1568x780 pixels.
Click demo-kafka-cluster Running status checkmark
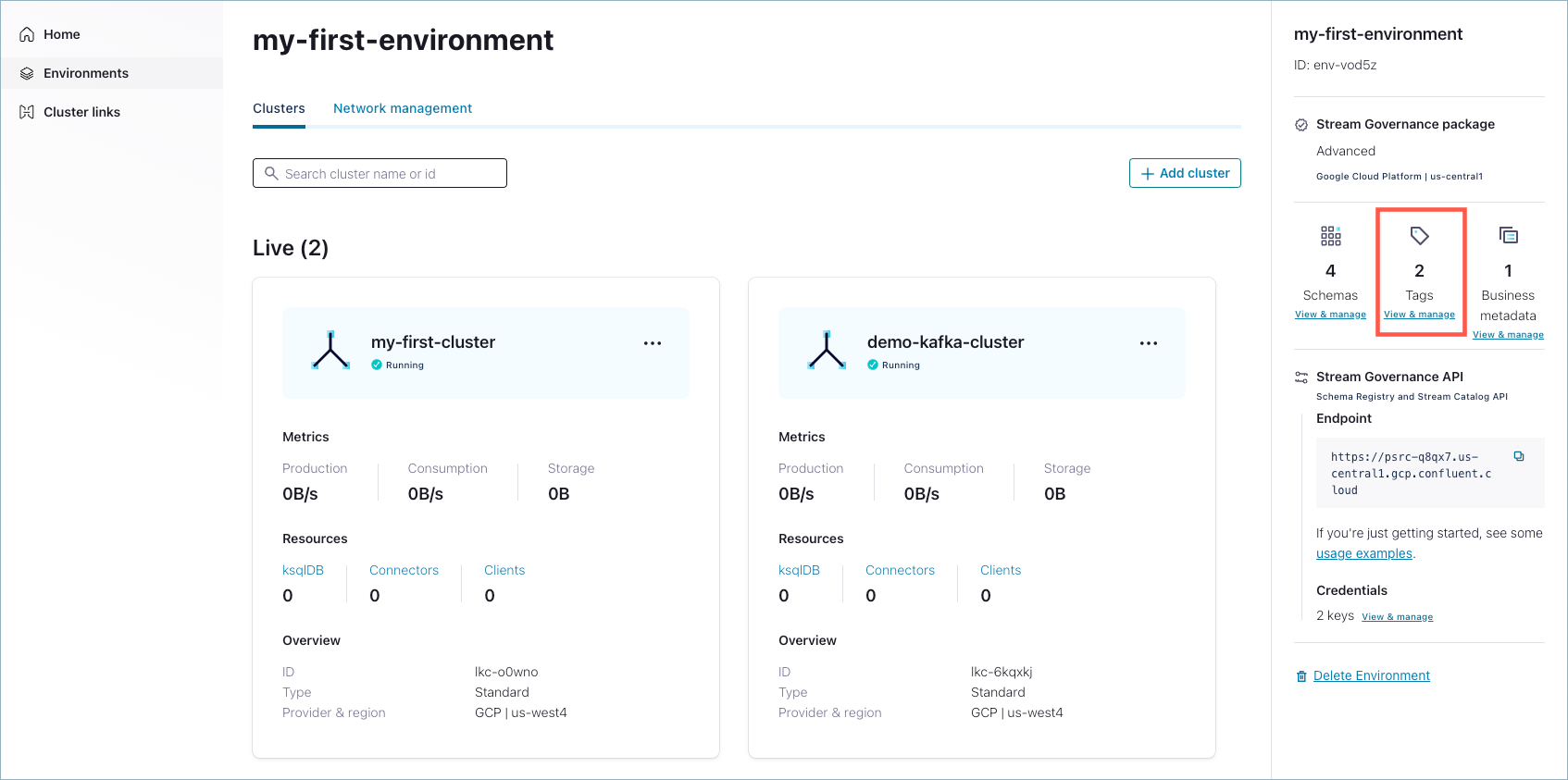pyautogui.click(x=873, y=365)
